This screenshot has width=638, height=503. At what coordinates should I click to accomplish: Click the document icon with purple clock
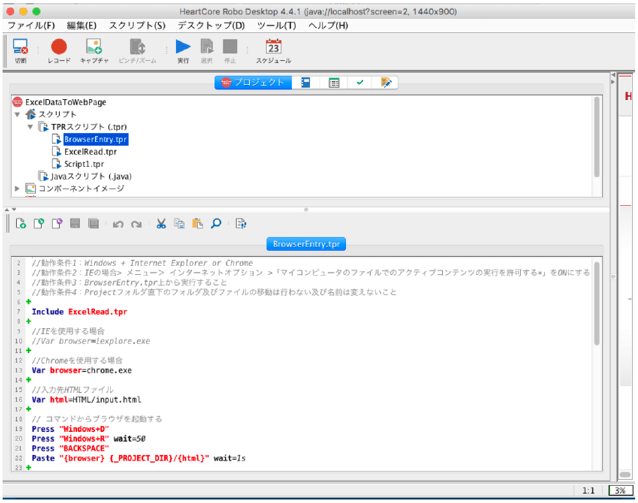pos(57,223)
